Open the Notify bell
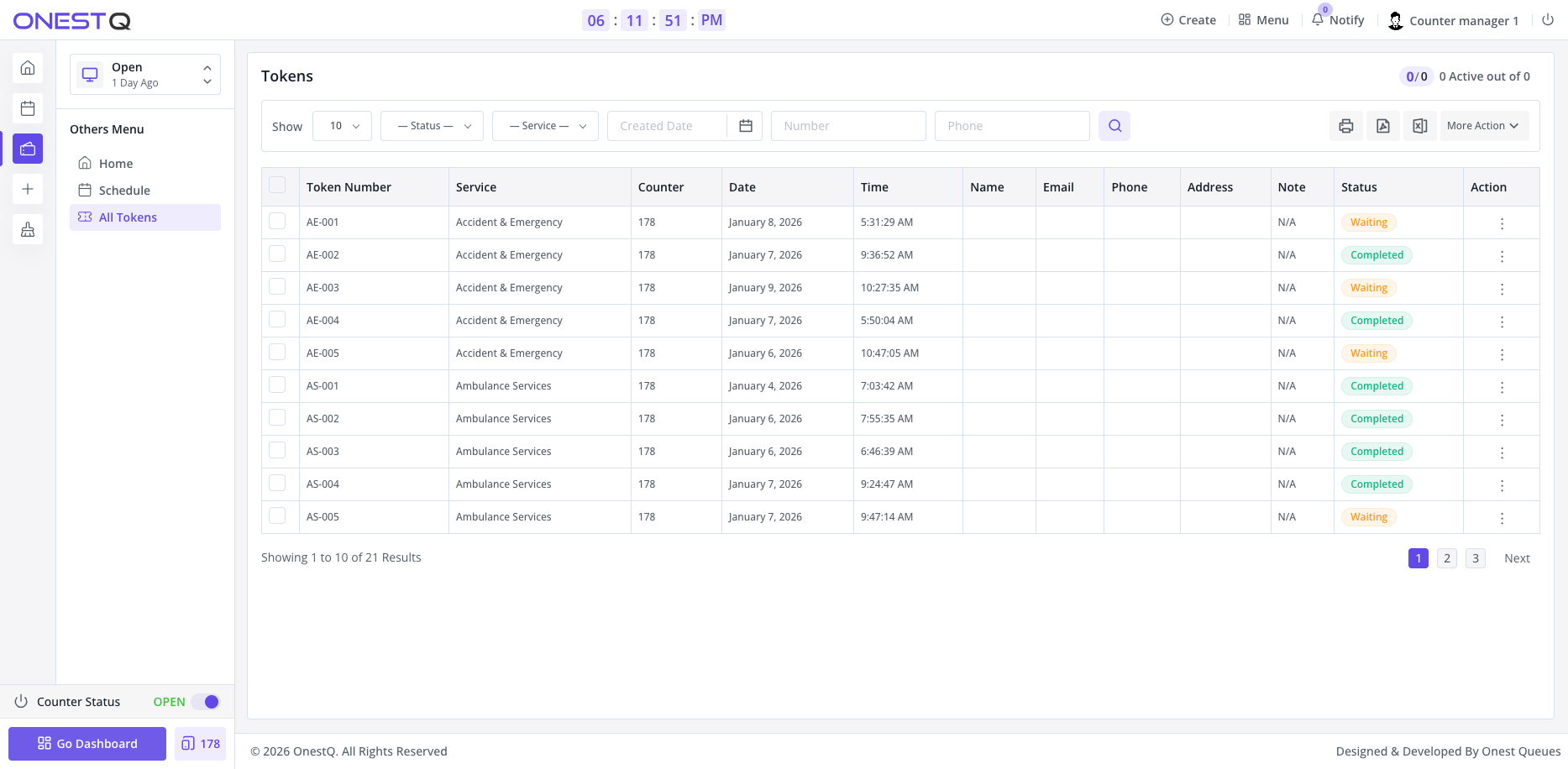This screenshot has height=769, width=1568. (1338, 20)
